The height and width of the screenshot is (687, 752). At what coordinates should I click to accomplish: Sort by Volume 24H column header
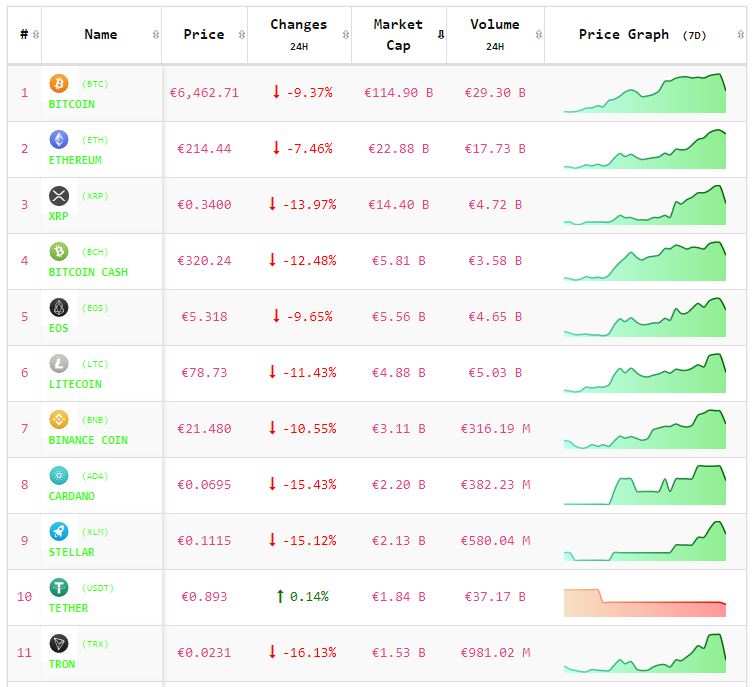click(x=494, y=34)
